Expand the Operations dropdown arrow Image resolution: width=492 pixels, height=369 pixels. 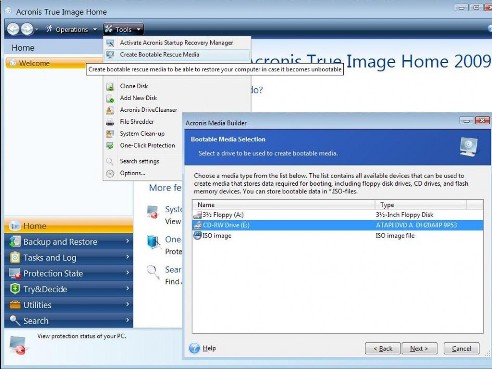(95, 30)
